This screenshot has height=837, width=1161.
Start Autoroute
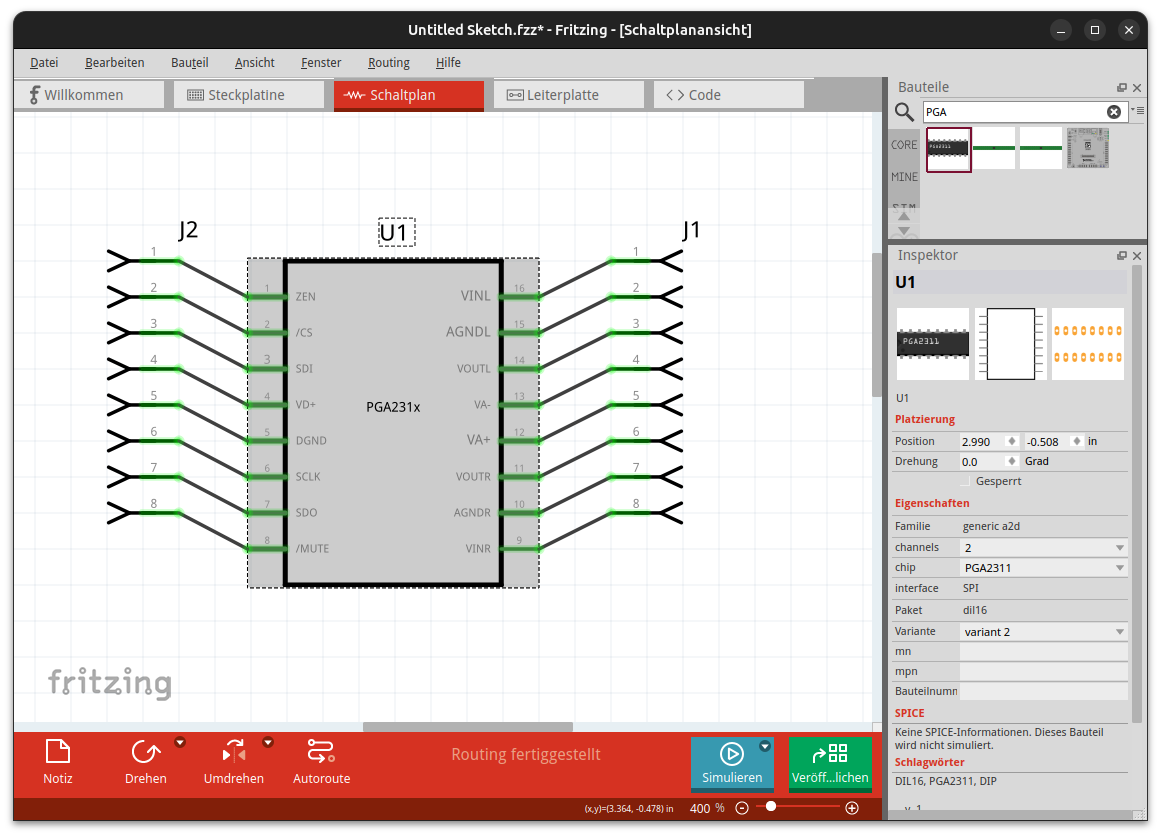click(321, 761)
